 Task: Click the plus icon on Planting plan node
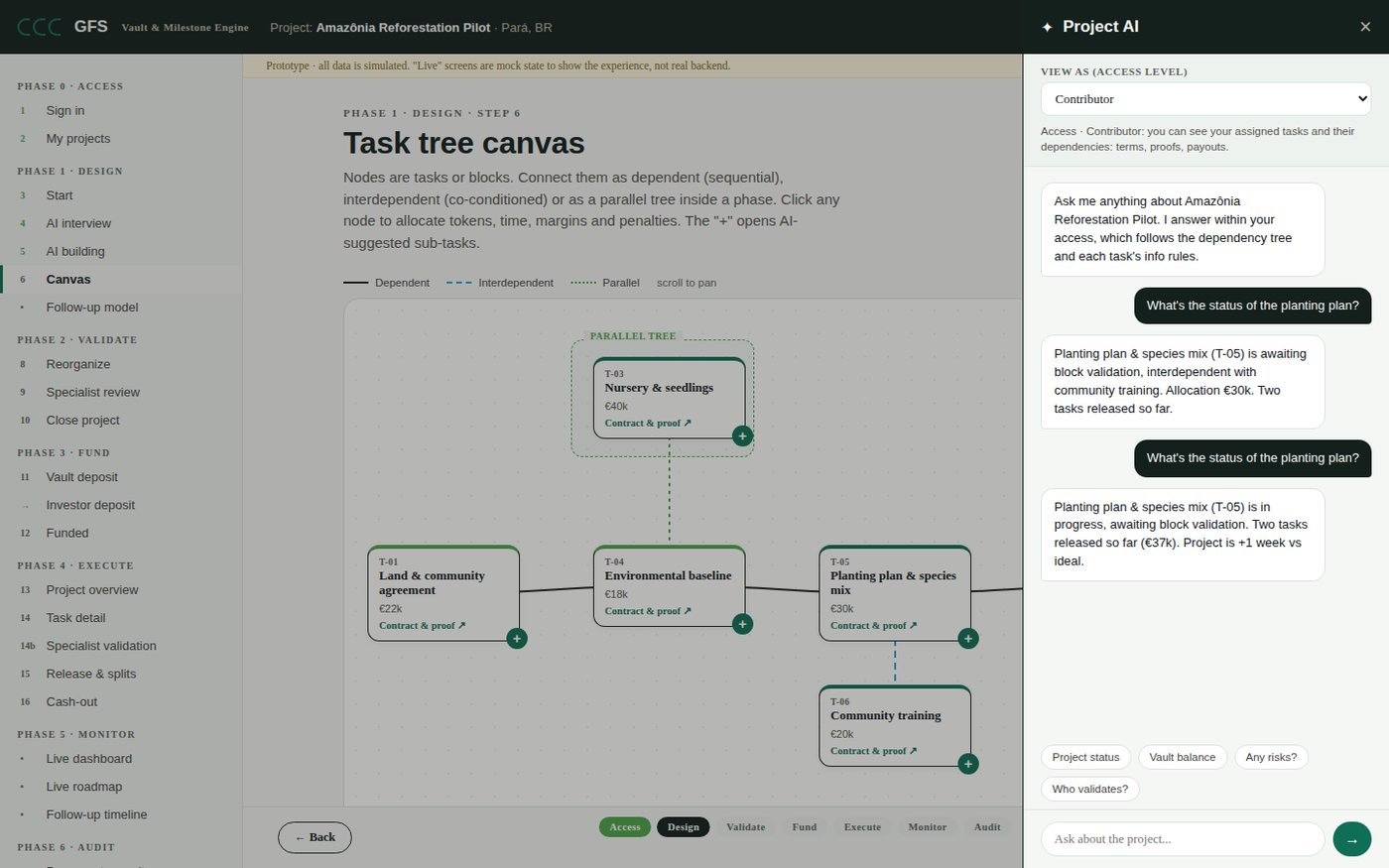(x=968, y=638)
